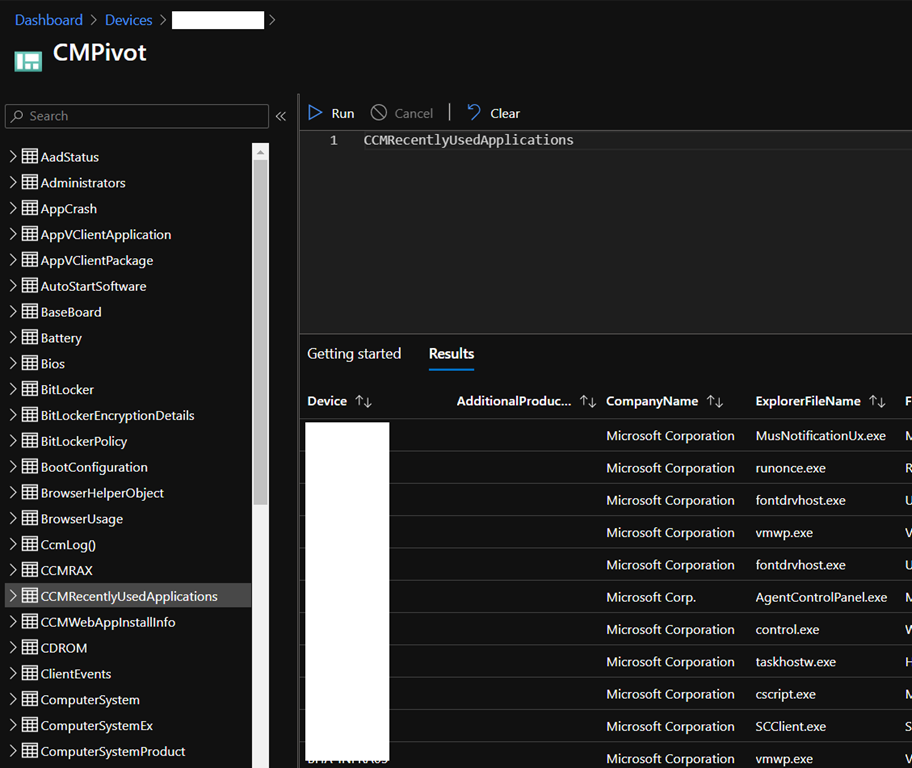Click the Run play icon
The height and width of the screenshot is (768, 912).
(316, 113)
